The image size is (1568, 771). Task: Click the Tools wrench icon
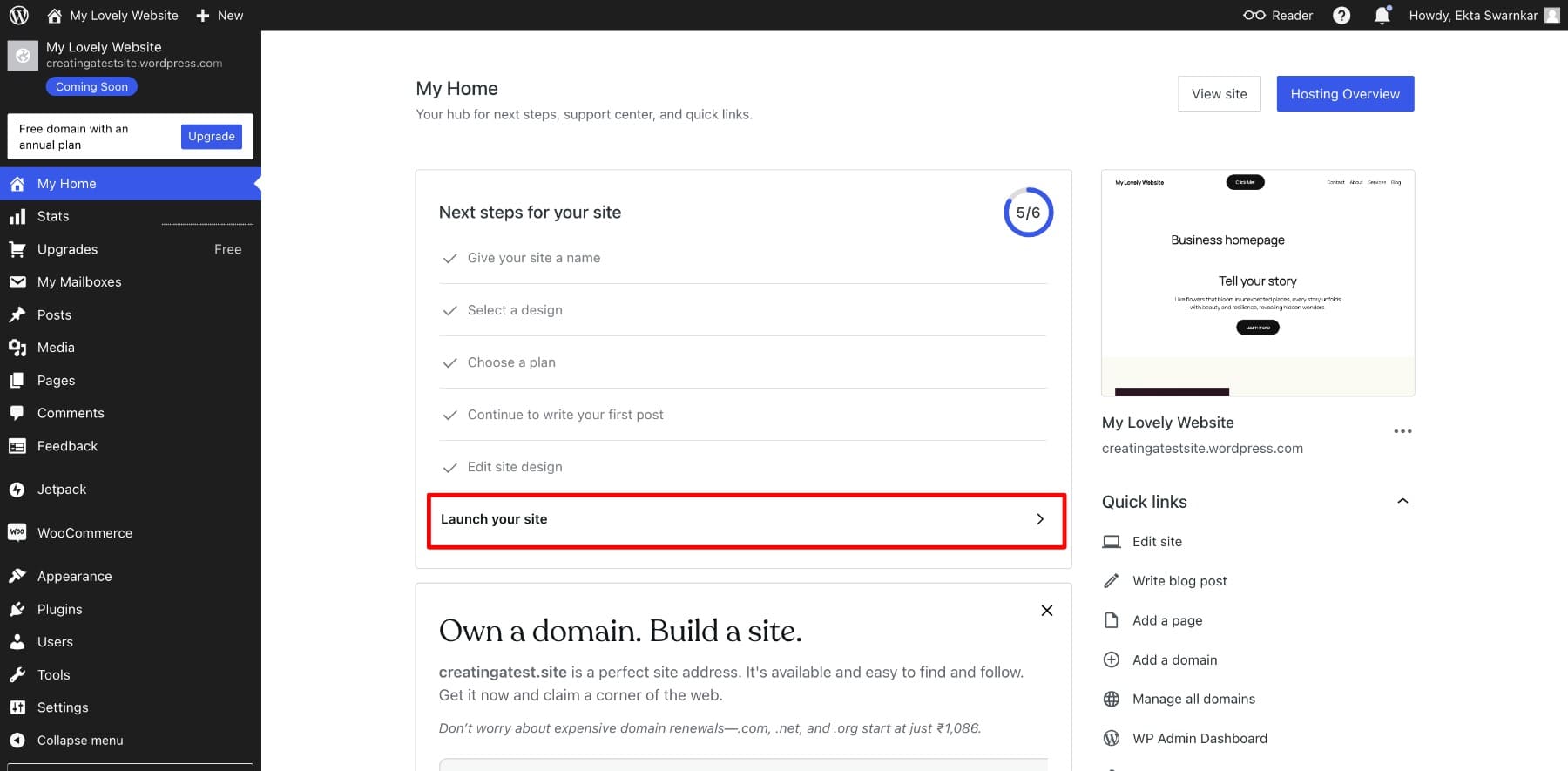tap(17, 674)
